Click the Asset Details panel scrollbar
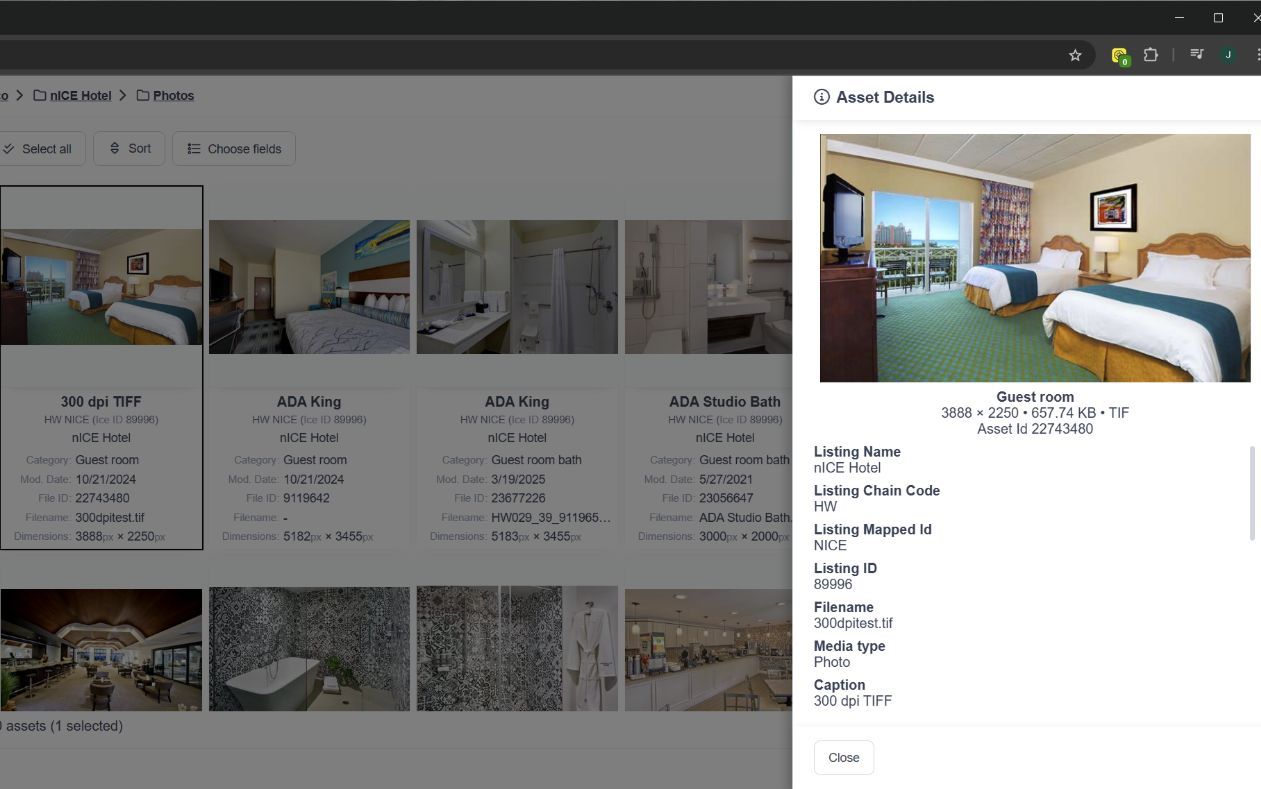Image resolution: width=1261 pixels, height=789 pixels. (x=1252, y=494)
